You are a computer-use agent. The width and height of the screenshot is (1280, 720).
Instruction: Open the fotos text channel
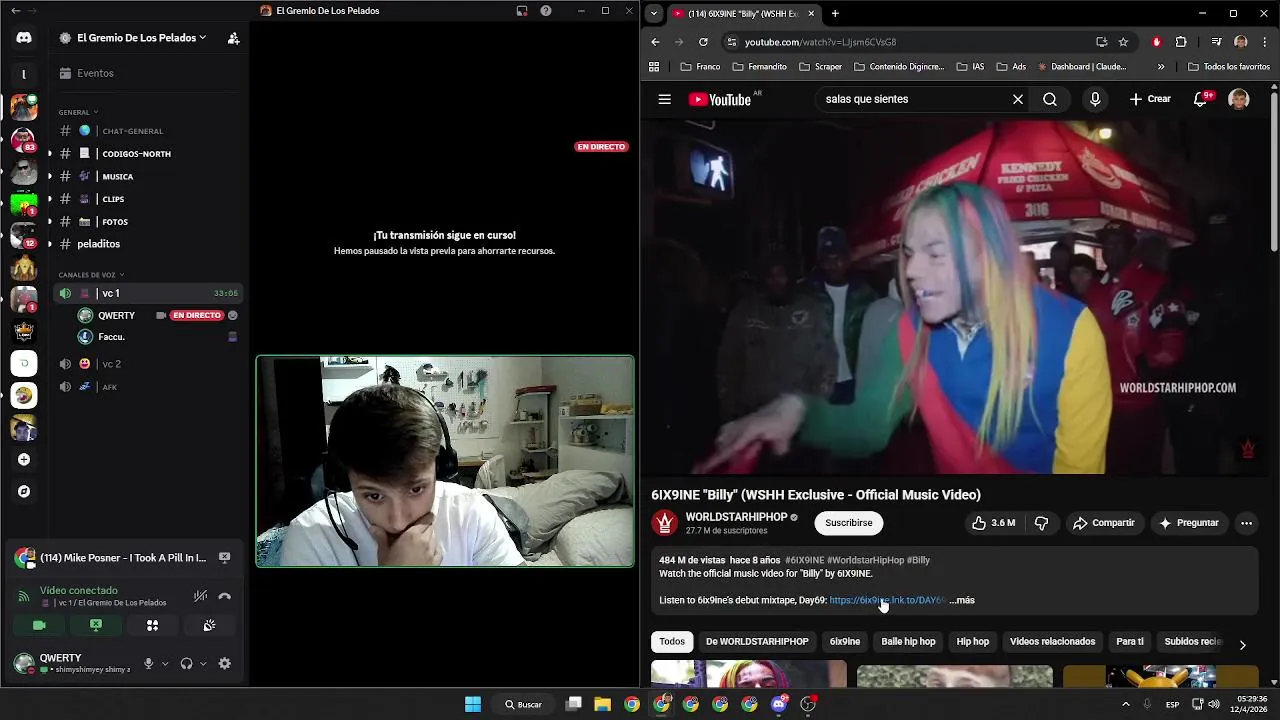pos(148,222)
